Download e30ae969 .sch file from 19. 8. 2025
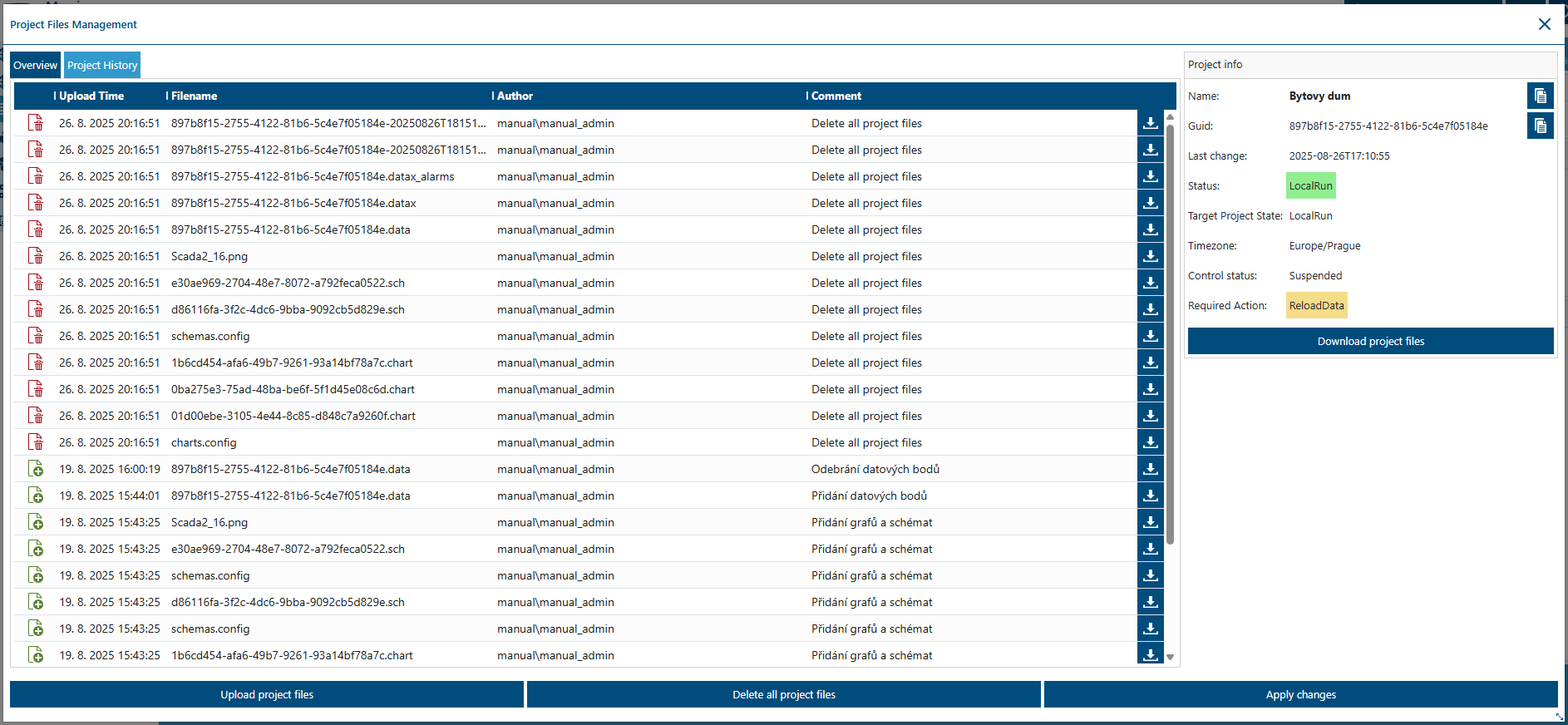 pos(1150,549)
